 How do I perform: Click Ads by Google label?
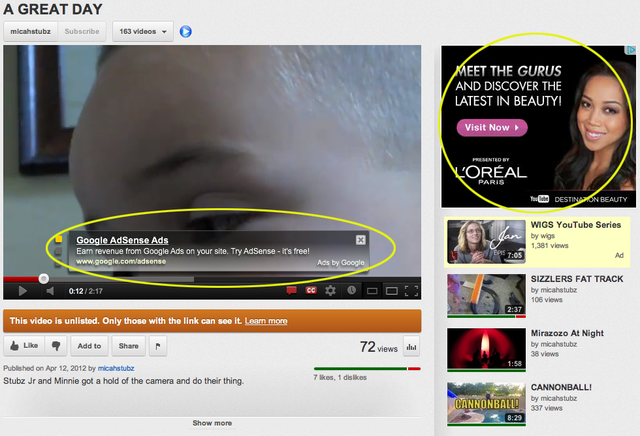(x=341, y=262)
